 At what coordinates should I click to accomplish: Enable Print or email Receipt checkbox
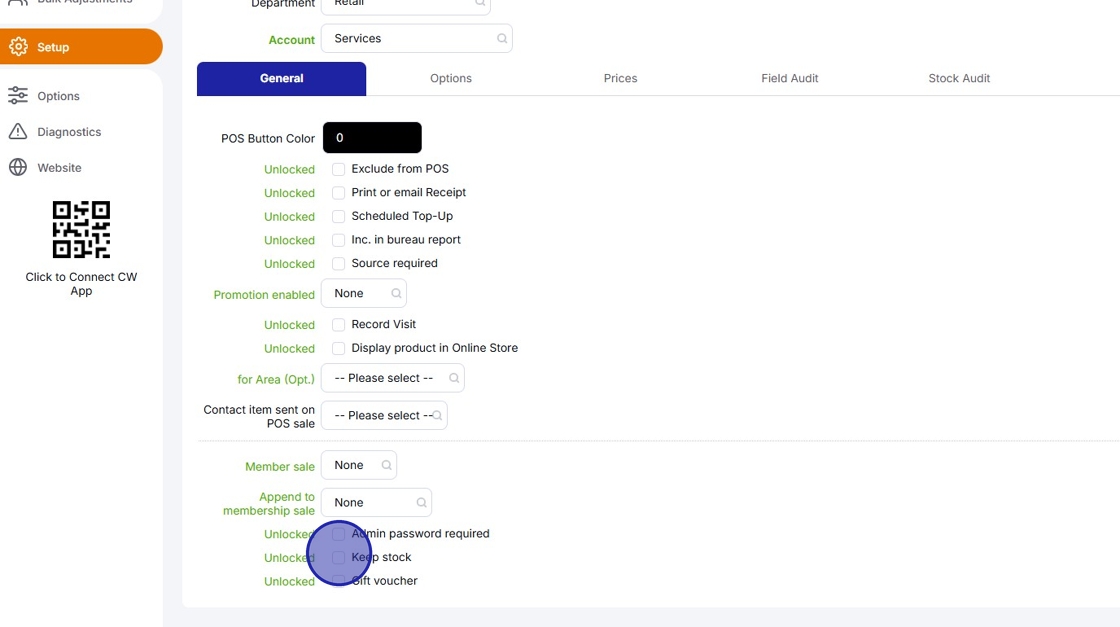pyautogui.click(x=339, y=193)
